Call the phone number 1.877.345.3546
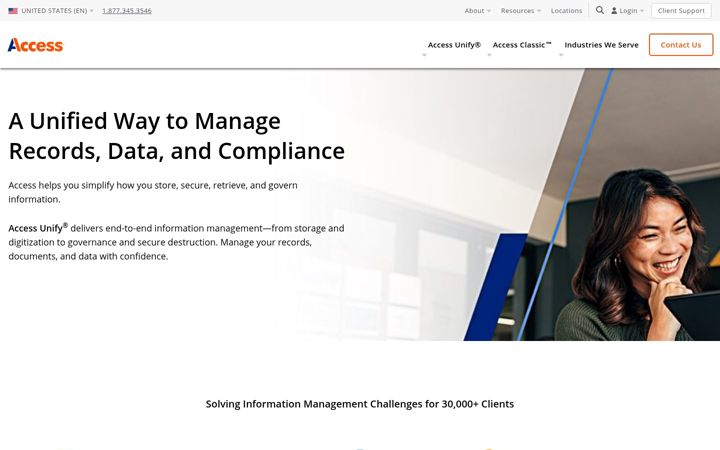The width and height of the screenshot is (720, 450). [x=127, y=11]
